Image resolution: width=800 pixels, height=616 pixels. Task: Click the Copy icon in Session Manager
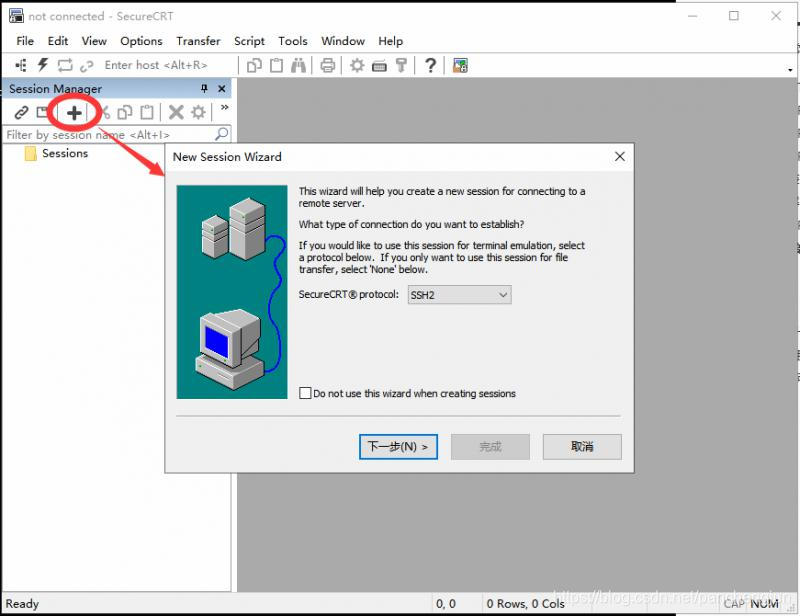click(124, 112)
